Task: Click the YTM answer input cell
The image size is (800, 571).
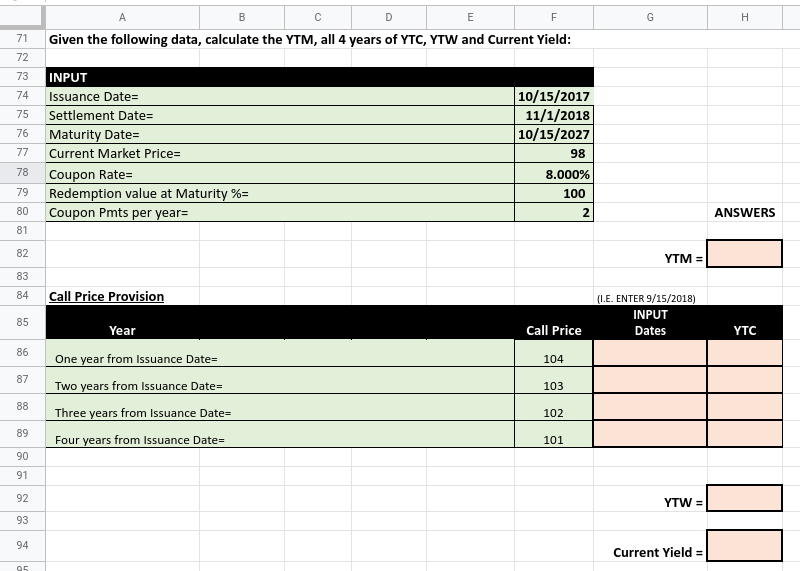Action: 744,254
